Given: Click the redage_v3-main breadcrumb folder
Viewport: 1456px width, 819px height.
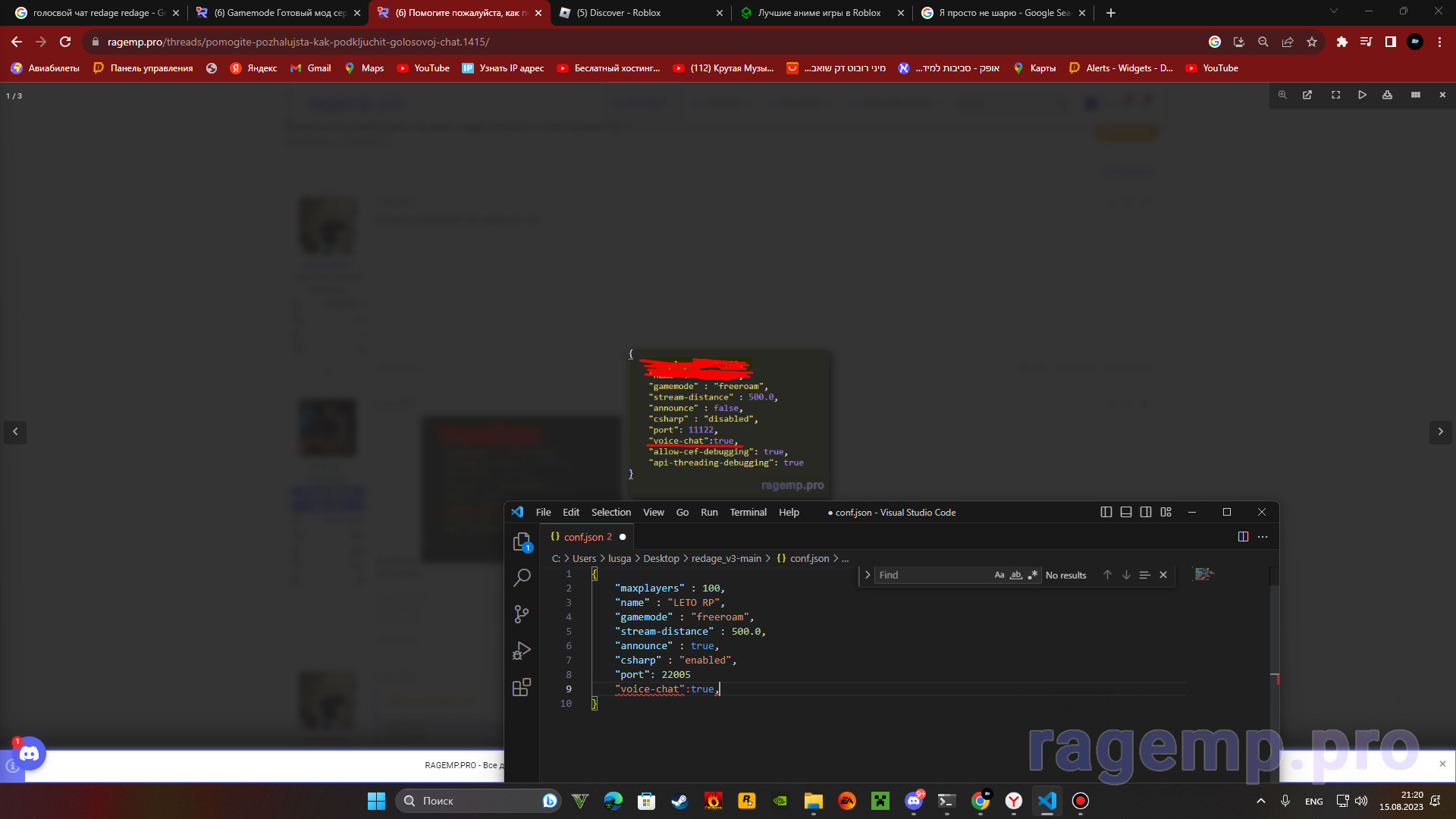Looking at the screenshot, I should (x=726, y=558).
